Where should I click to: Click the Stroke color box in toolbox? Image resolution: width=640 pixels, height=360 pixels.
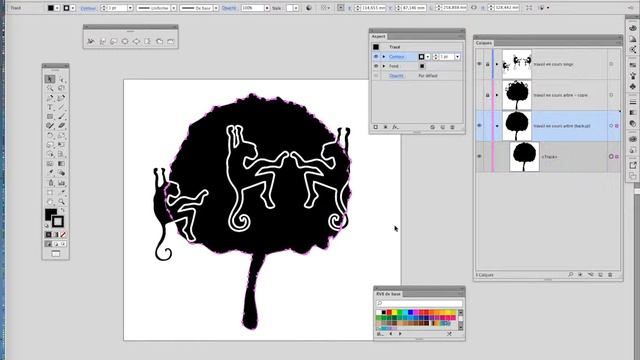(x=58, y=221)
